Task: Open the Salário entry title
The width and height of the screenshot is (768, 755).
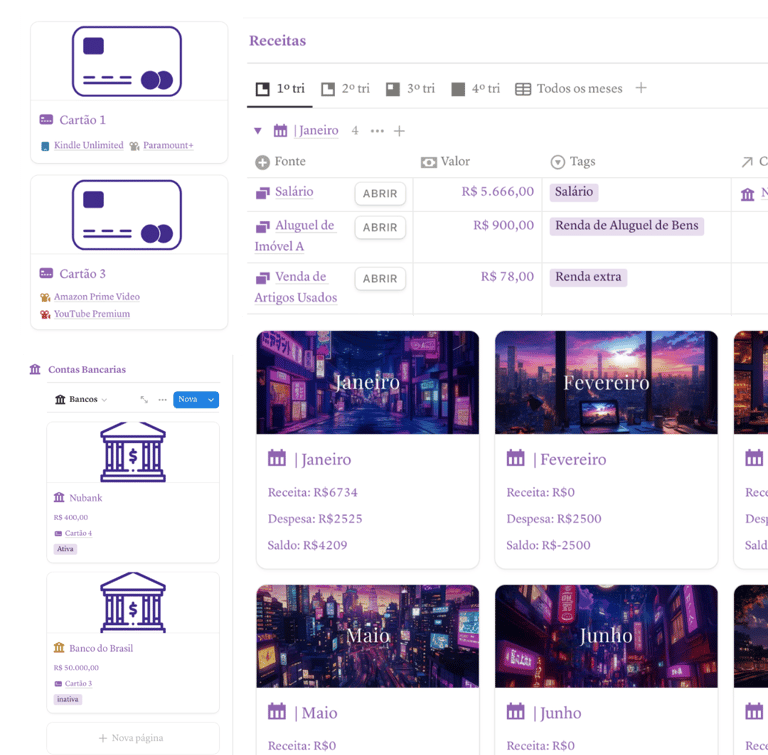Action: pyautogui.click(x=294, y=192)
